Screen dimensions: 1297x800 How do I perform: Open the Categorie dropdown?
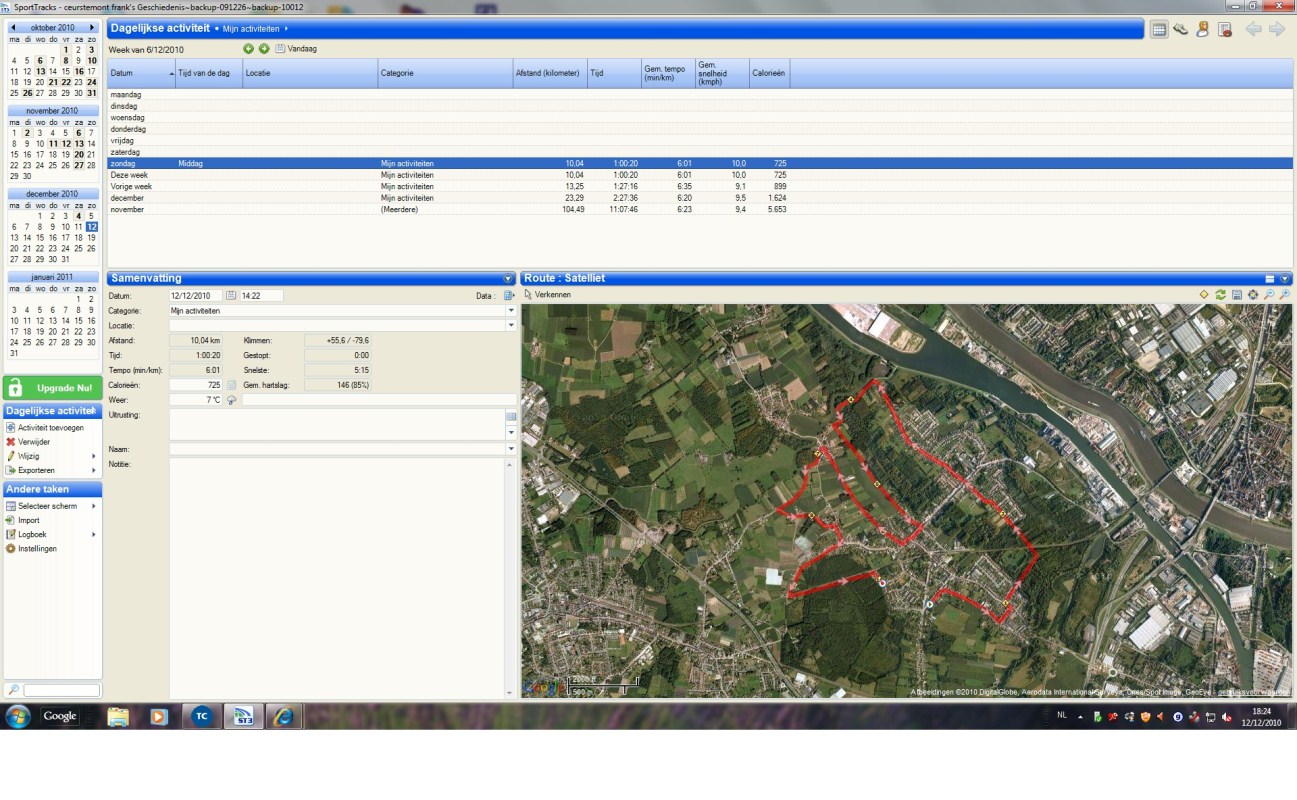pyautogui.click(x=511, y=311)
